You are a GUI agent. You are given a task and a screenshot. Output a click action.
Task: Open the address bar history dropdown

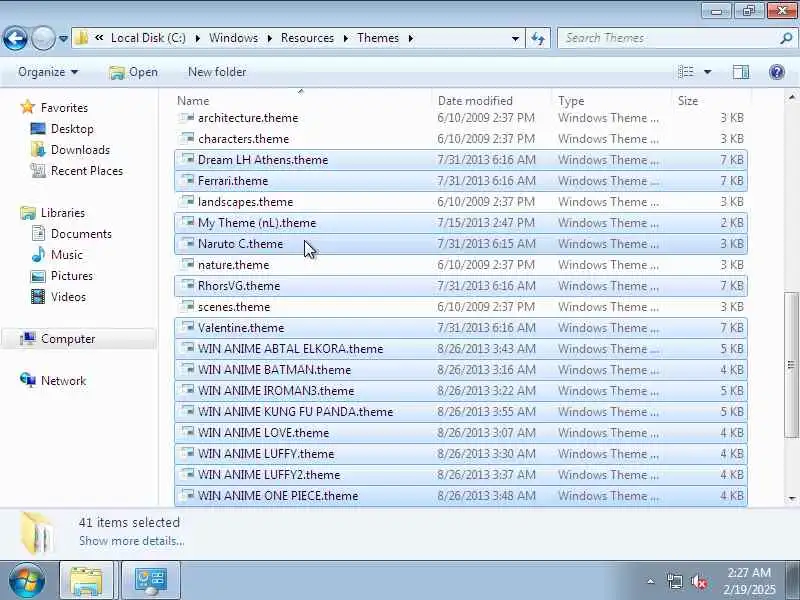[515, 38]
